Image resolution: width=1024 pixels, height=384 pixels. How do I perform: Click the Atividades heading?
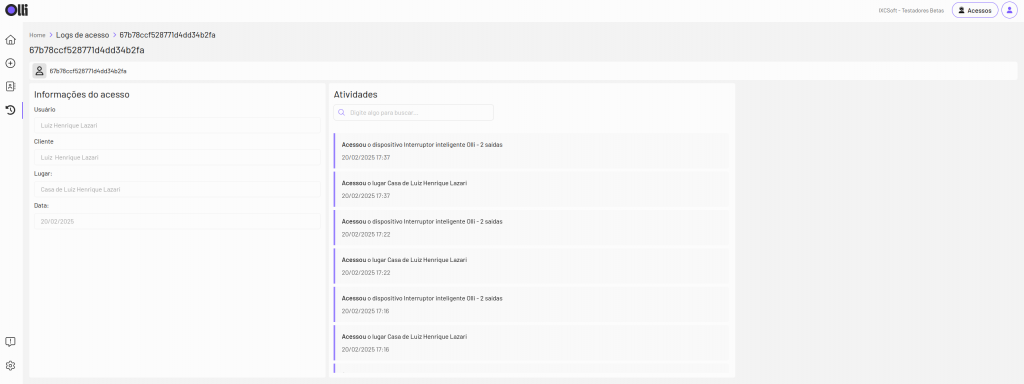pos(355,95)
